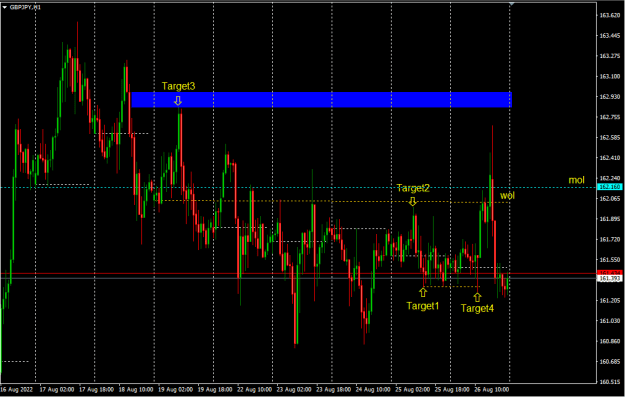625x397 pixels.
Task: Click the Target4 text label
Action: click(477, 308)
